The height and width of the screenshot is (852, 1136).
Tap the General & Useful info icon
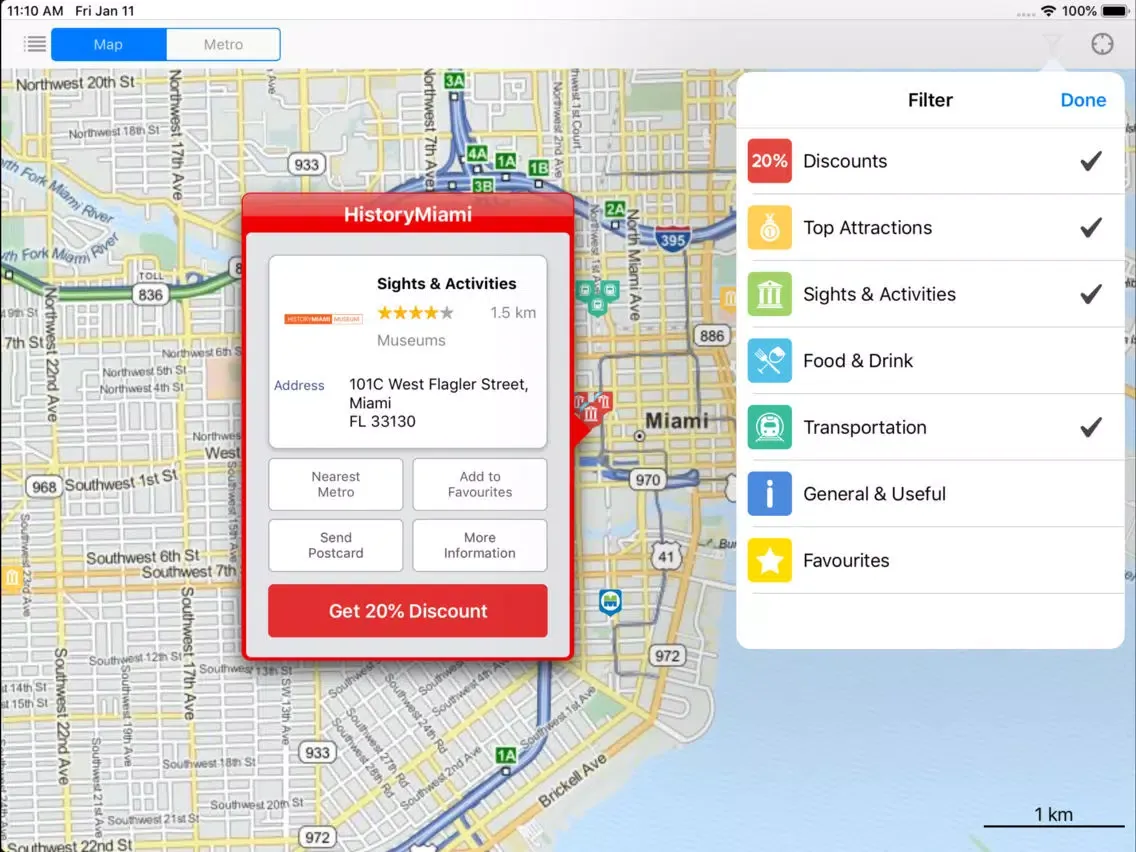pos(769,494)
